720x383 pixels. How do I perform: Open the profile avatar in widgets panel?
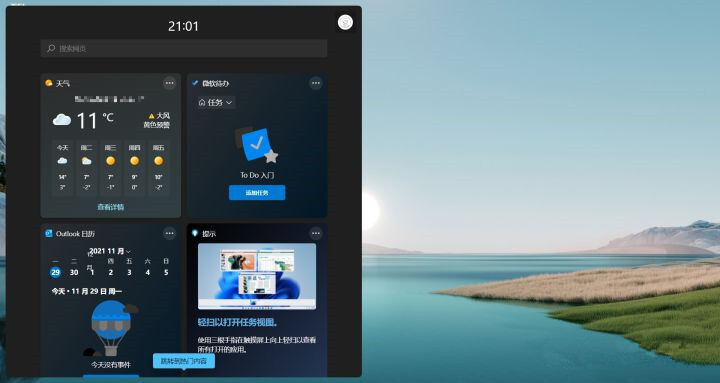[345, 22]
